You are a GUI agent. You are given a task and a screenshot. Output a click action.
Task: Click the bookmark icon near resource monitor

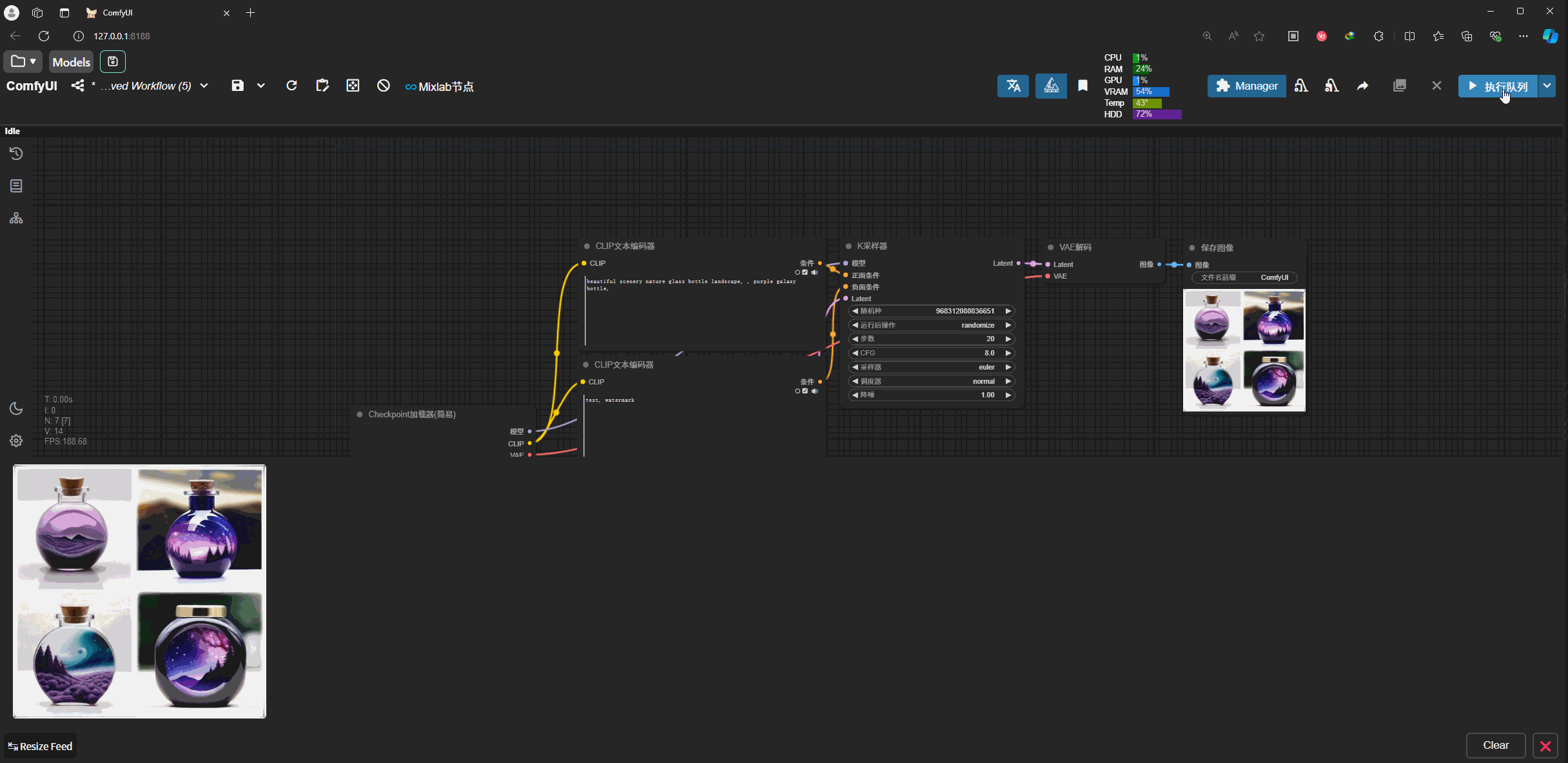(1083, 86)
